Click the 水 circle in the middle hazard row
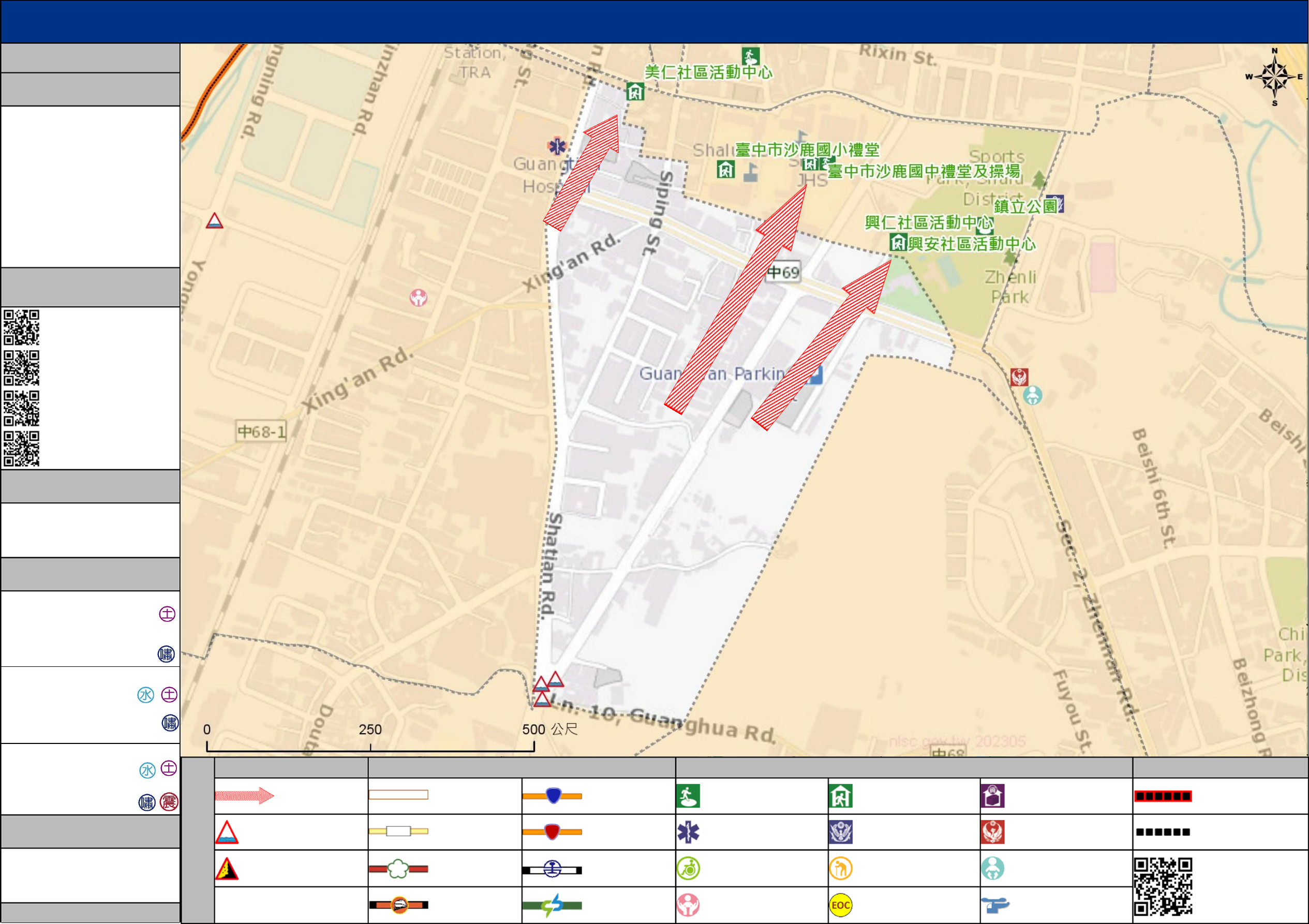1309x924 pixels. 146,695
